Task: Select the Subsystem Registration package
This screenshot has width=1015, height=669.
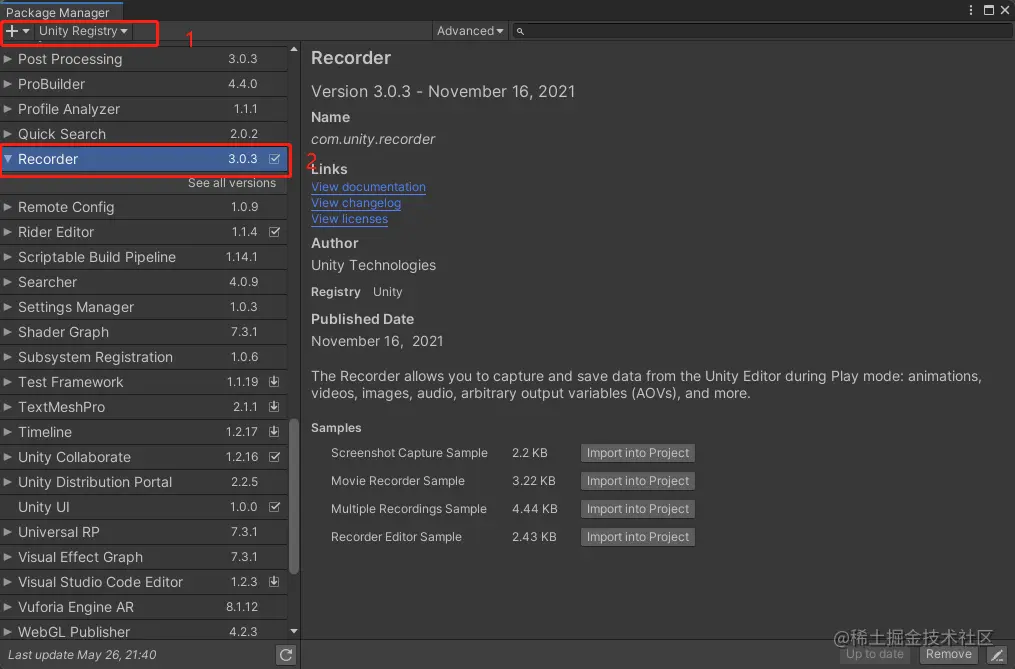Action: 144,357
